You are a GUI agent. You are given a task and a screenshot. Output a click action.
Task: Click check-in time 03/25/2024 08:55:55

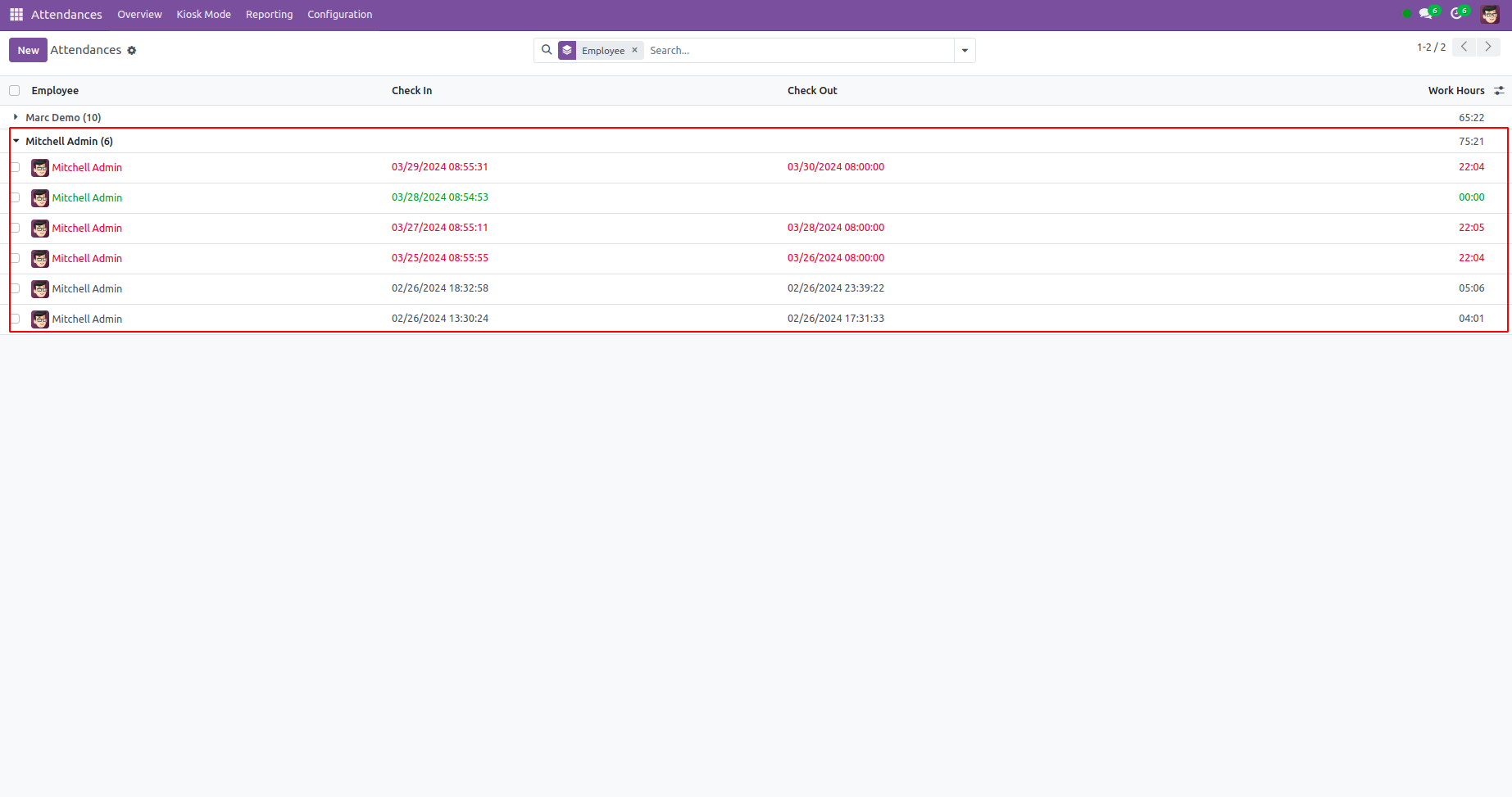pyautogui.click(x=440, y=258)
